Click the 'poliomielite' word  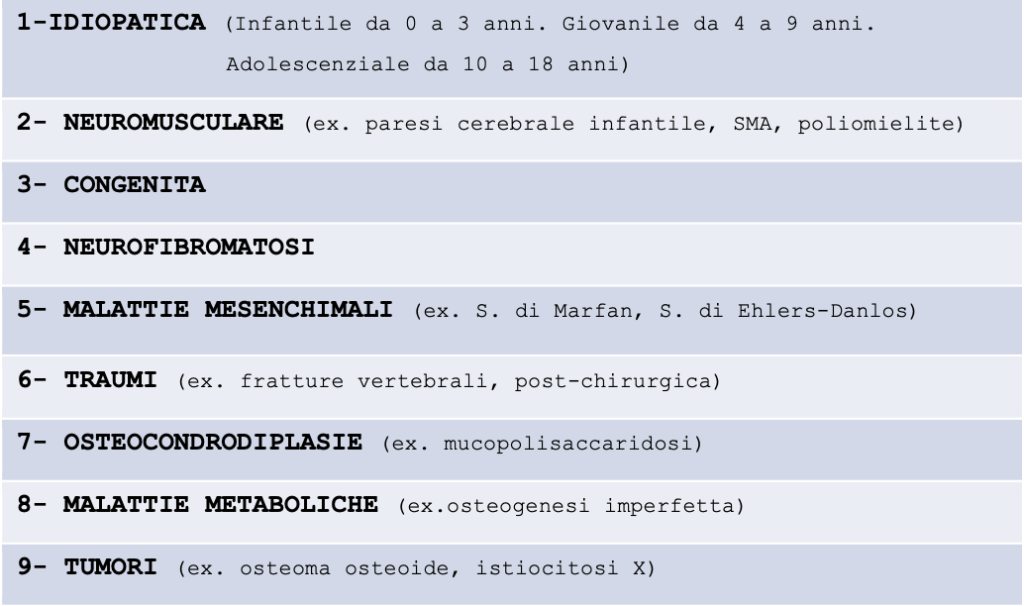tap(876, 124)
